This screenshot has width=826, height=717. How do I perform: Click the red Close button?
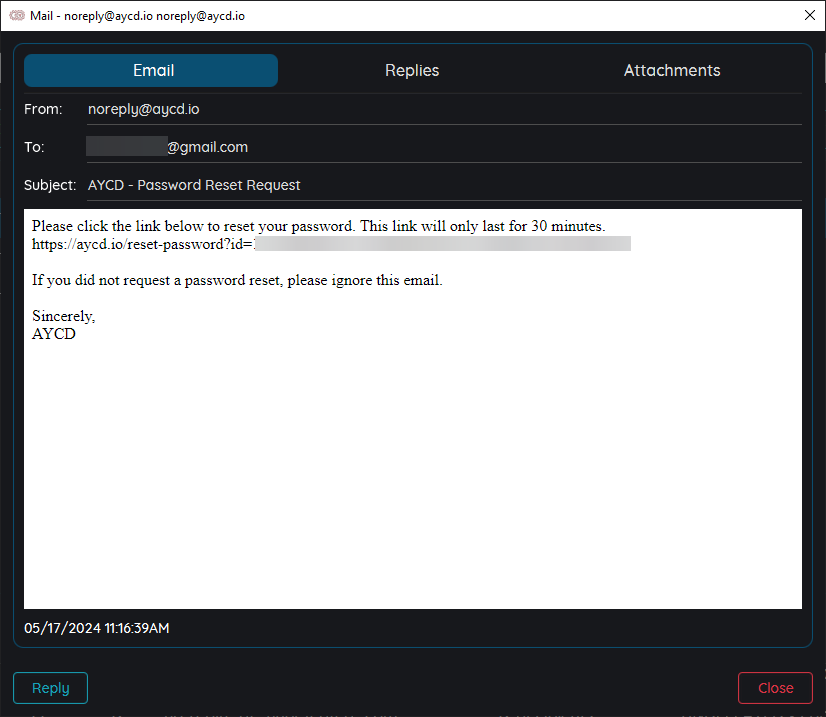tap(775, 688)
